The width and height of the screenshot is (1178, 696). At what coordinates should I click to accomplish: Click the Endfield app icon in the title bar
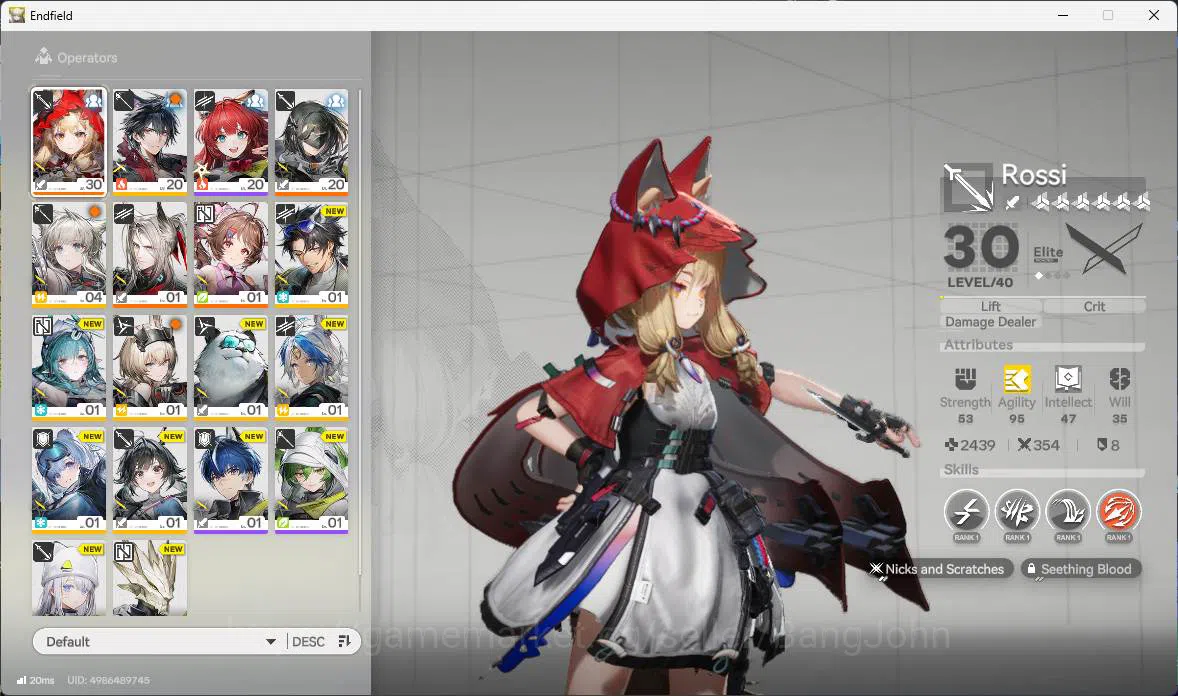[17, 15]
